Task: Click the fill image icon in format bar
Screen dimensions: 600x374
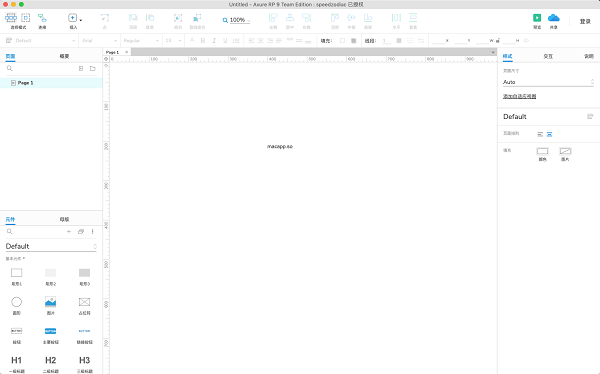Action: click(x=354, y=41)
